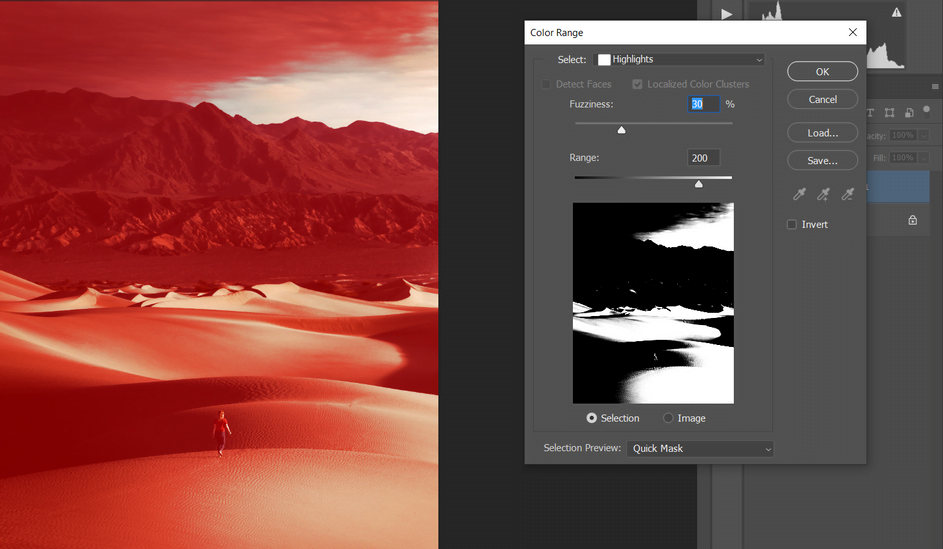Click the Range slider handle
The image size is (943, 549).
tap(698, 184)
